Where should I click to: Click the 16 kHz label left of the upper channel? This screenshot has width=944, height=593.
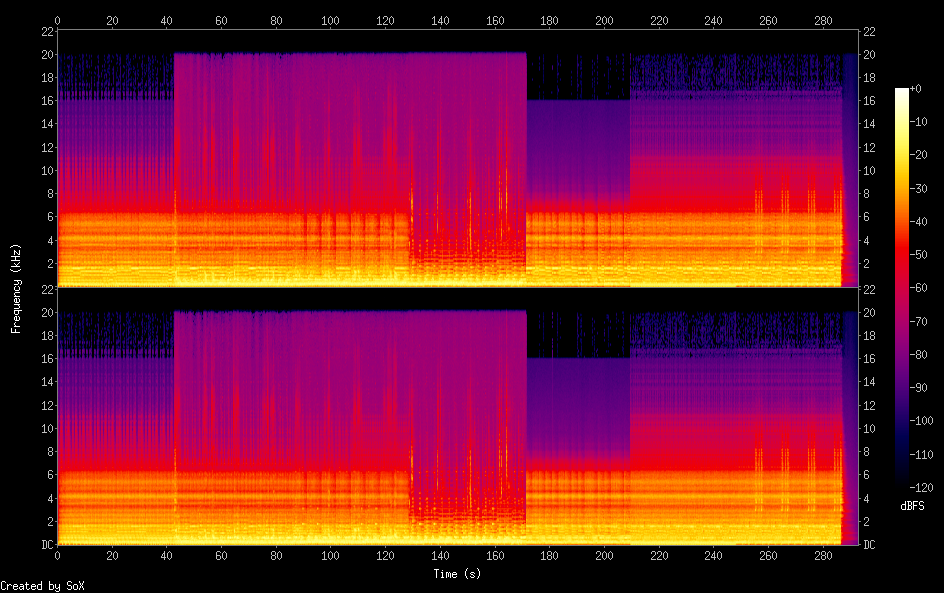pos(45,101)
